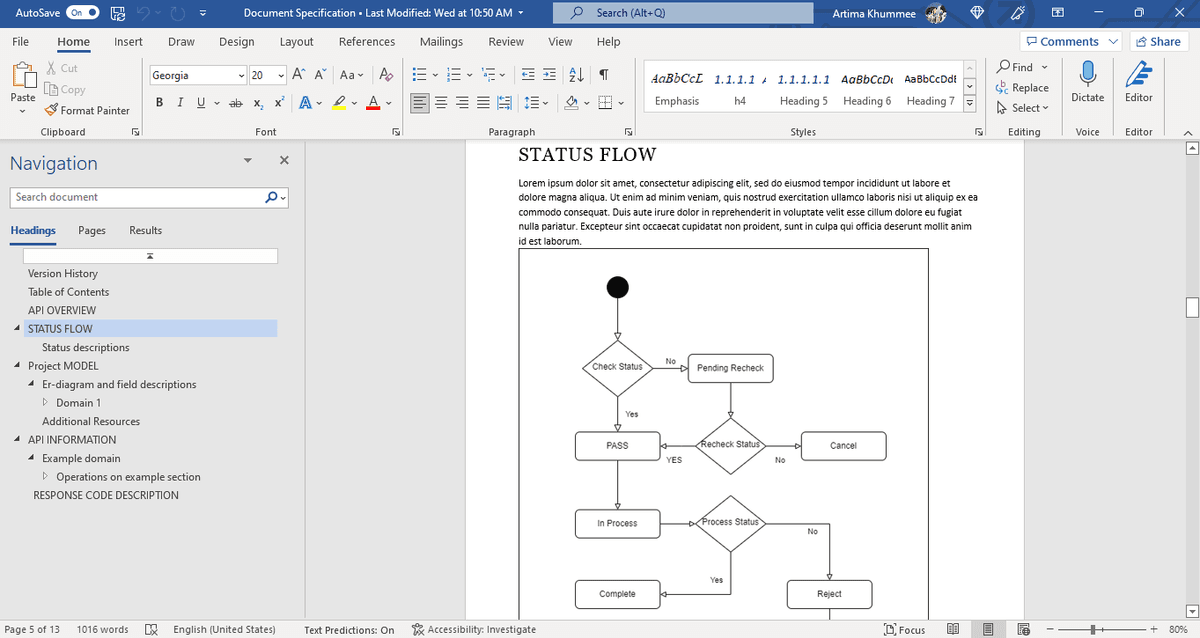Open the Comments pane button
The height and width of the screenshot is (638, 1200).
pos(1070,41)
